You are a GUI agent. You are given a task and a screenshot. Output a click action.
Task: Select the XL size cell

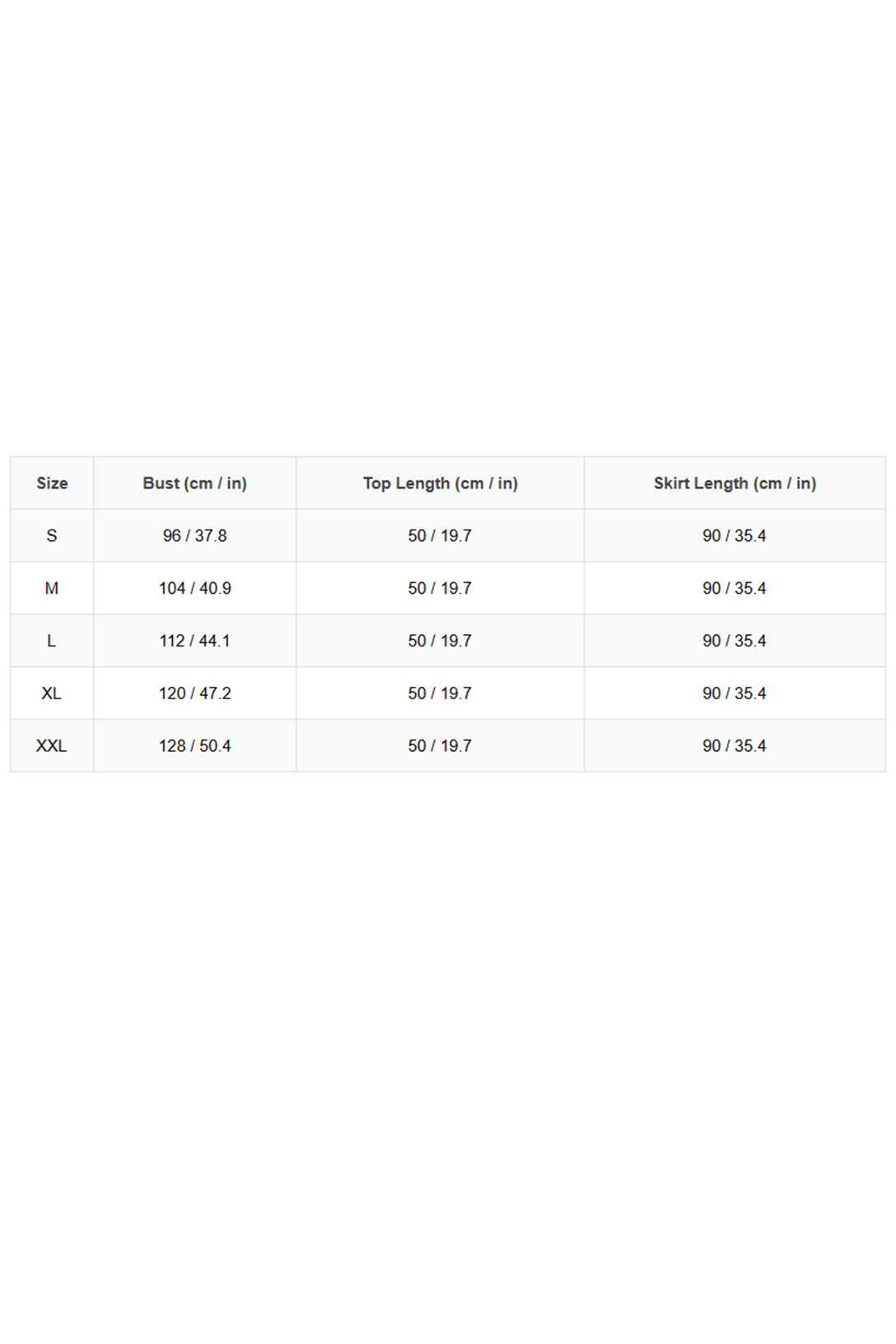pyautogui.click(x=52, y=694)
